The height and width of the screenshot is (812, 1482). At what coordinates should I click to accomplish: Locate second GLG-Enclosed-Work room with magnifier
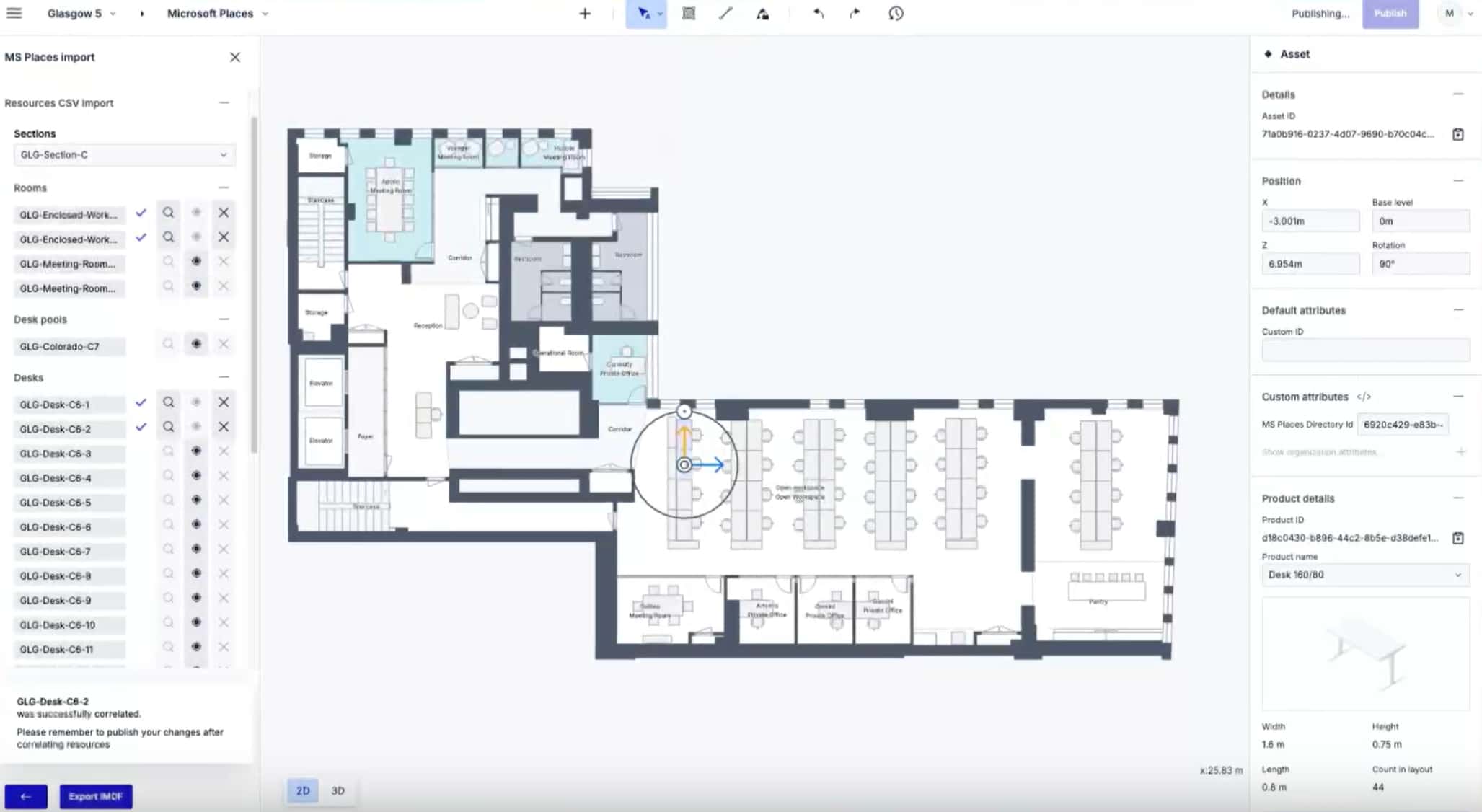click(x=168, y=237)
